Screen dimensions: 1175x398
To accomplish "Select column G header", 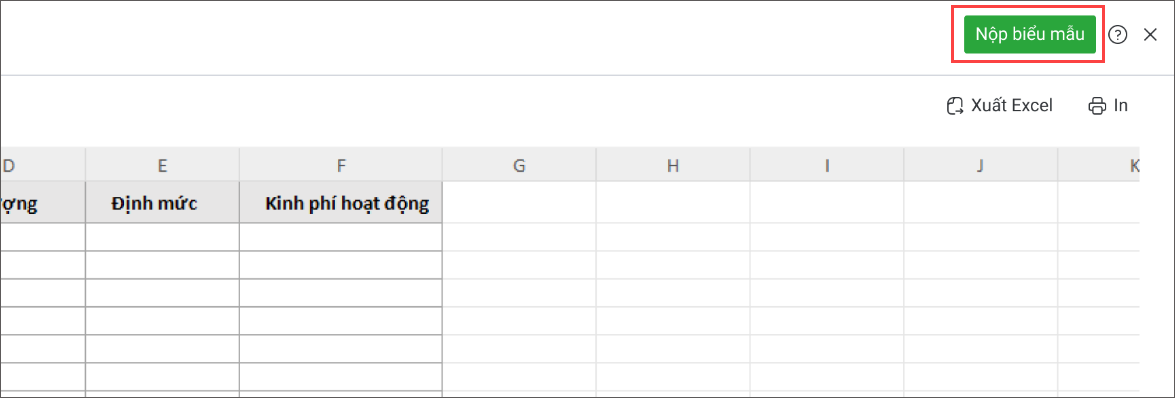I will coord(519,166).
